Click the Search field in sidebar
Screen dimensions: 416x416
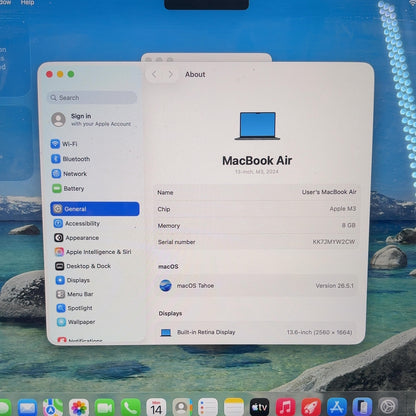pyautogui.click(x=92, y=98)
